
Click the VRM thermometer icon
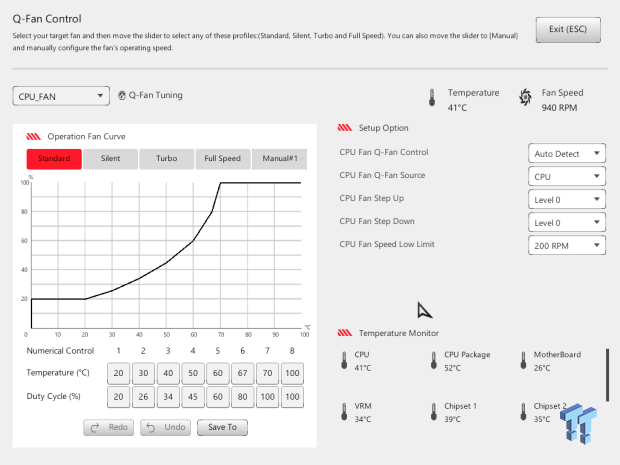point(344,412)
